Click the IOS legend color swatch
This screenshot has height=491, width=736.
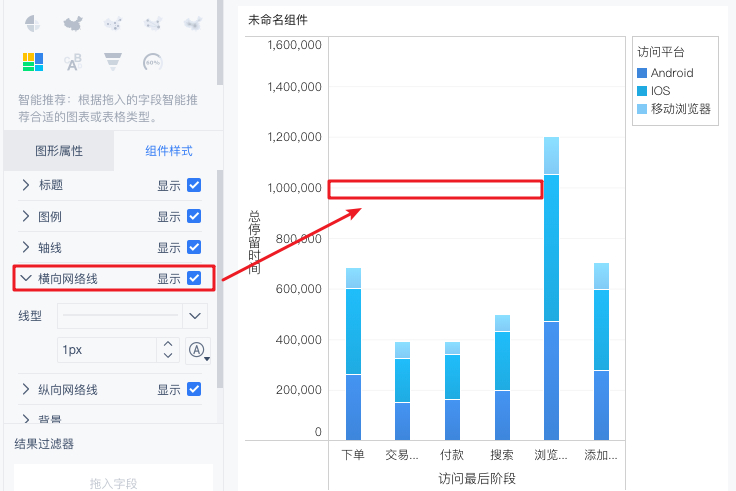642,91
